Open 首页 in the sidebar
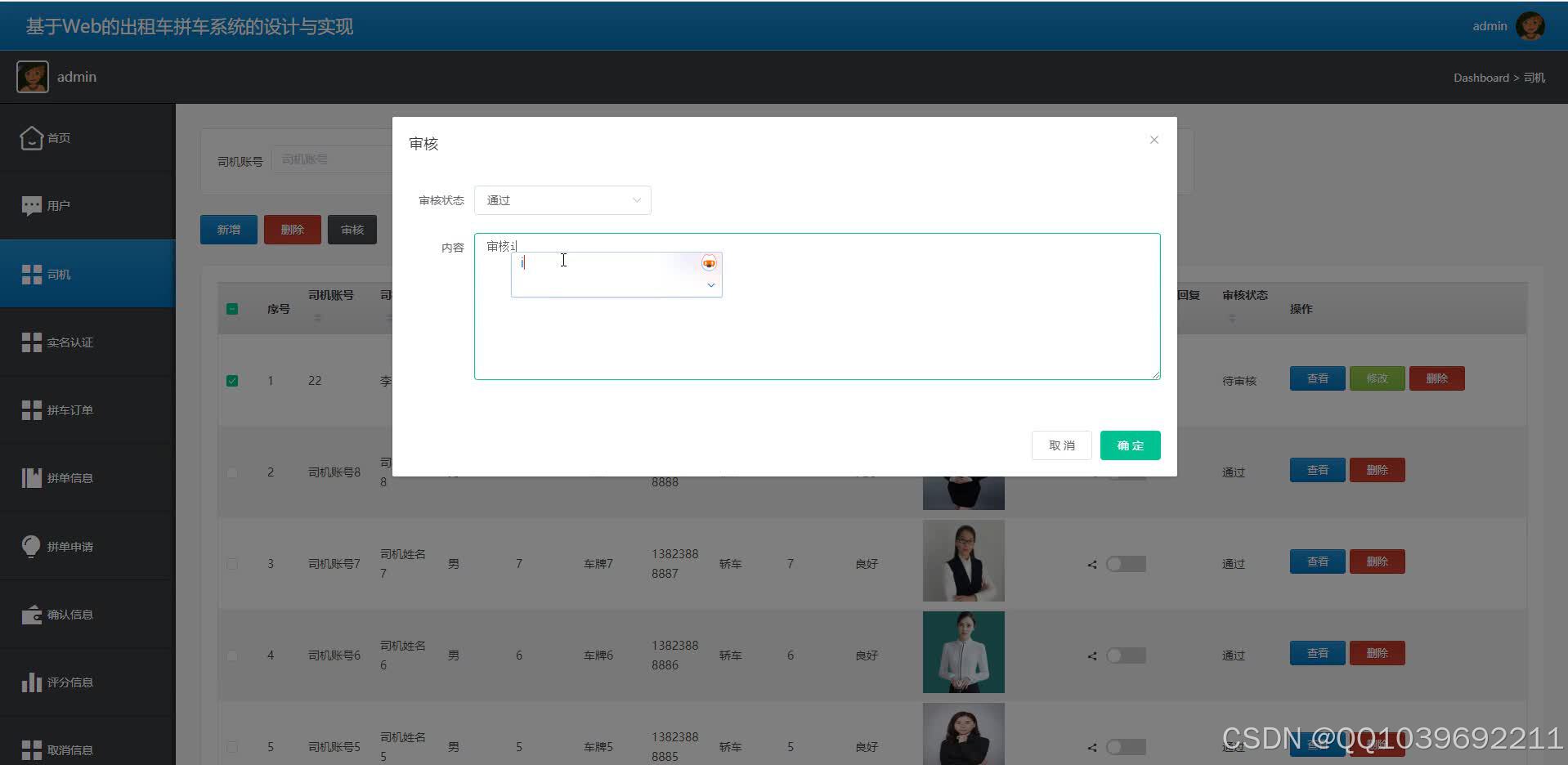 click(87, 138)
